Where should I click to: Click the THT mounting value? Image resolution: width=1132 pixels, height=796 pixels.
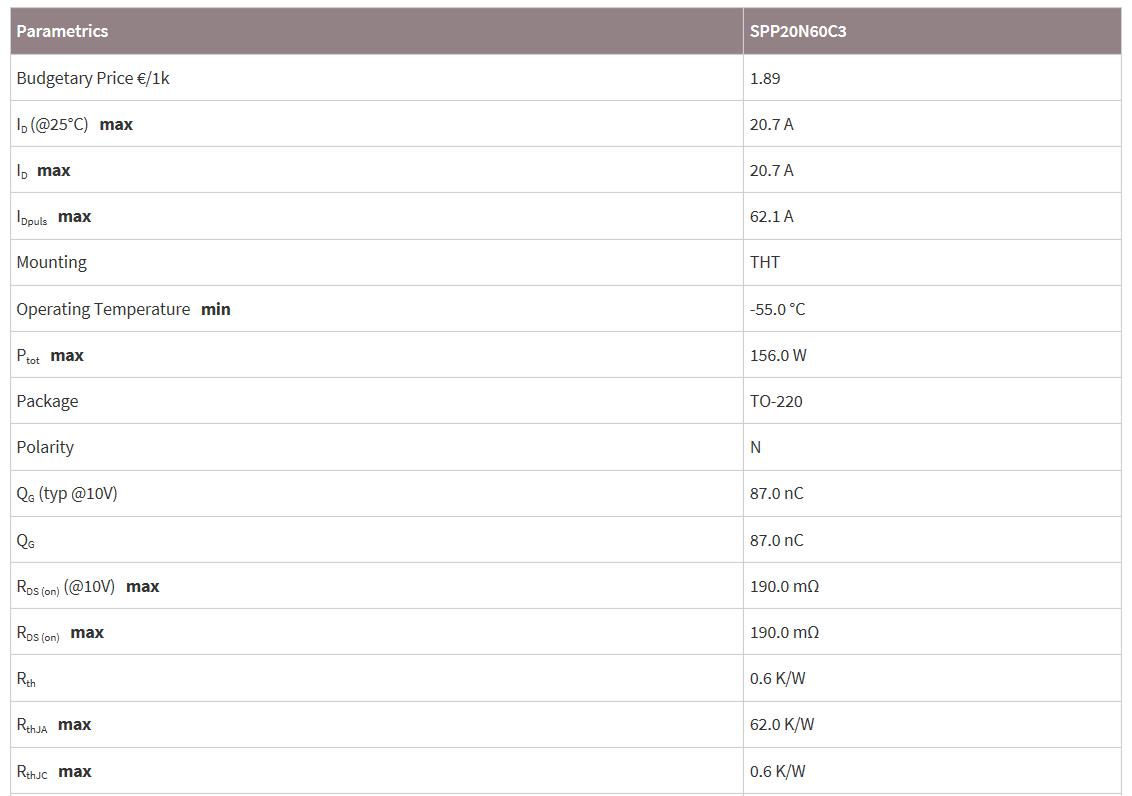[x=765, y=262]
